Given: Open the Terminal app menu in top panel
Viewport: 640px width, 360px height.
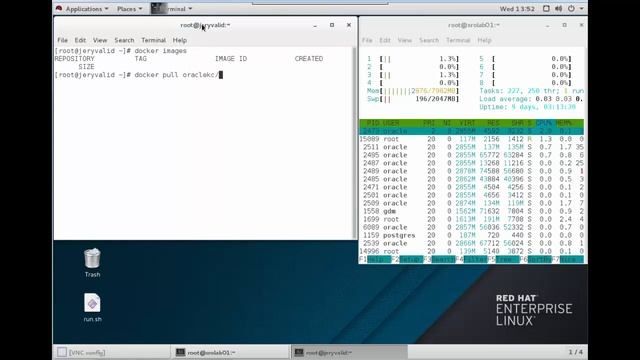Looking at the screenshot, I should [172, 9].
